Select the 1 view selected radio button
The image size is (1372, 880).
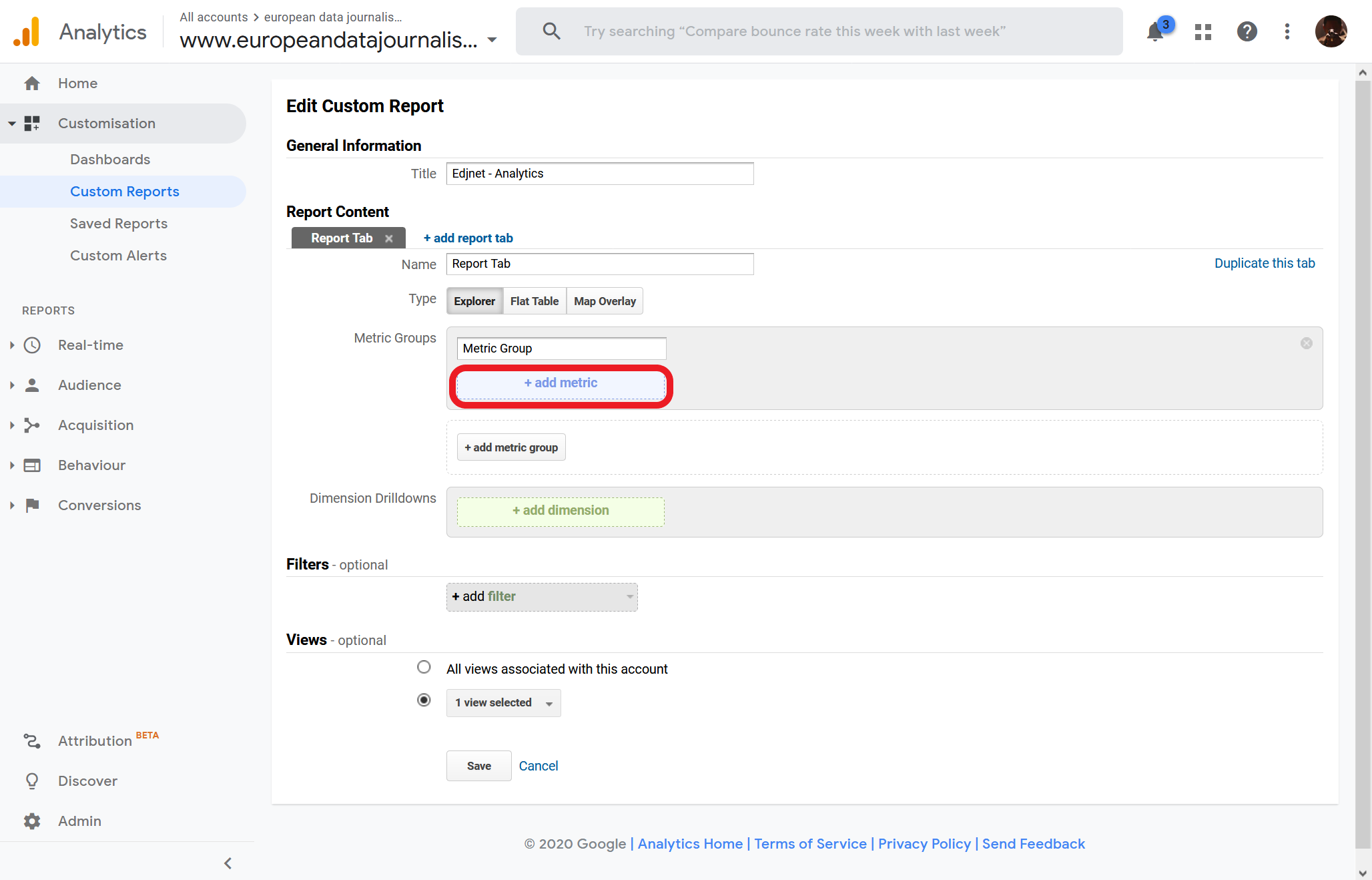(x=424, y=700)
